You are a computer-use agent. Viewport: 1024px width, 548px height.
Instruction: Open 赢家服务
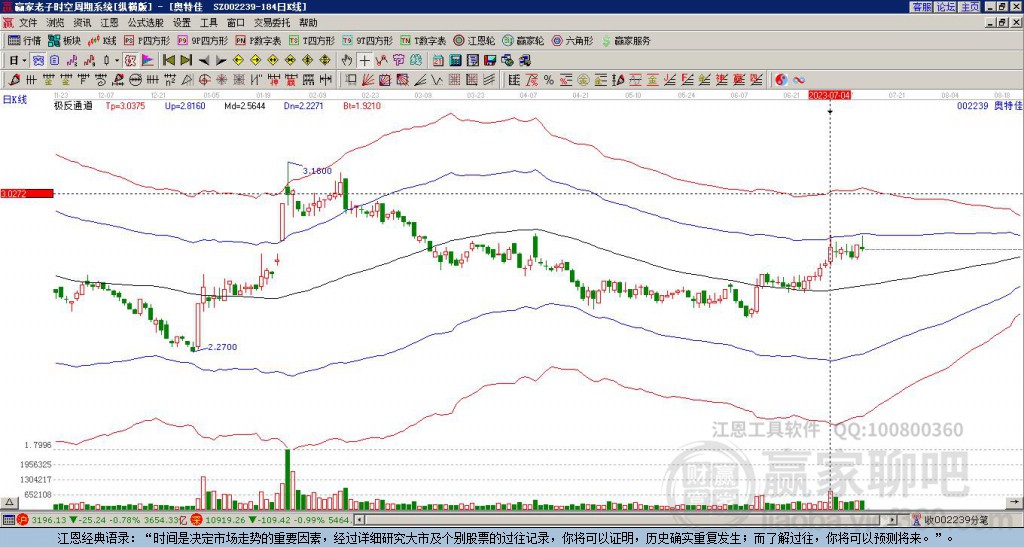pos(626,40)
